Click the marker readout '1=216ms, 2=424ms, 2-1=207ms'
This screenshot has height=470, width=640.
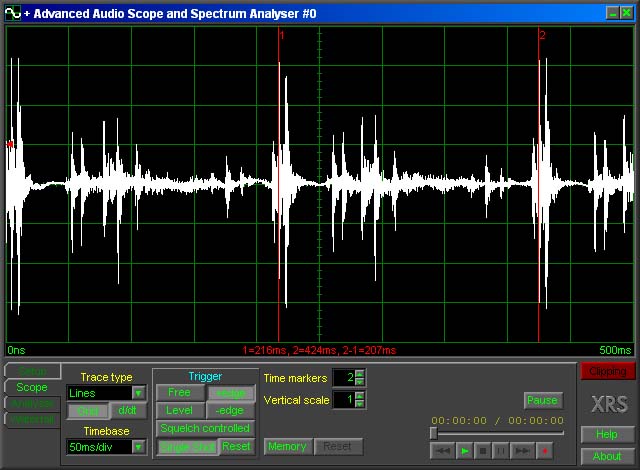click(319, 350)
